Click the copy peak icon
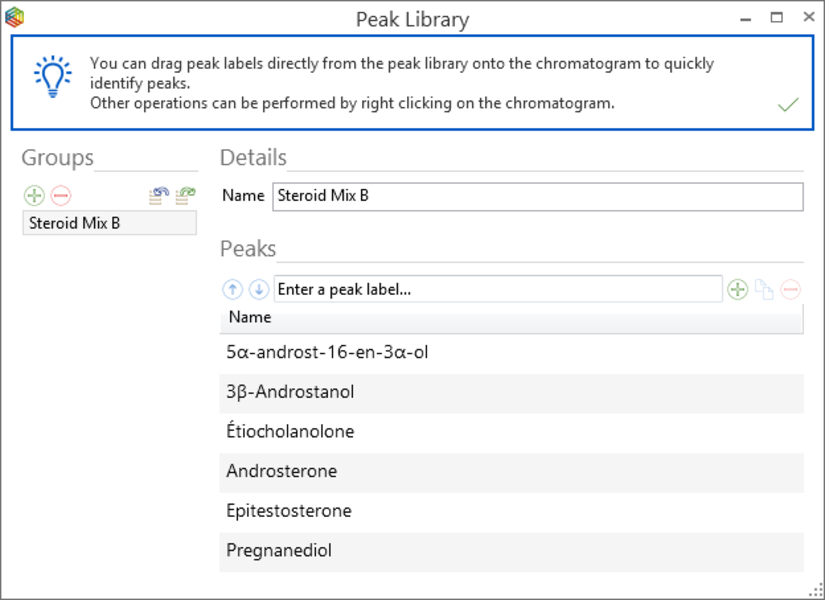Screen dimensions: 825x600 coord(764,290)
